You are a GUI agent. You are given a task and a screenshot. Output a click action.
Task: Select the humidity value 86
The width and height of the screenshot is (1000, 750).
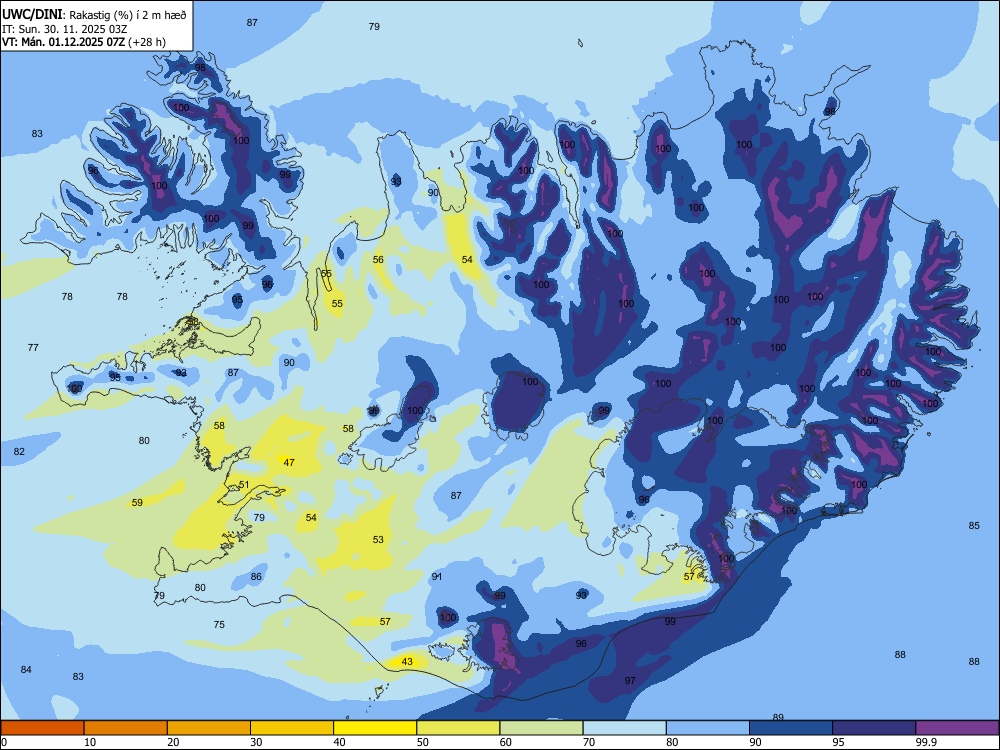coord(256,577)
